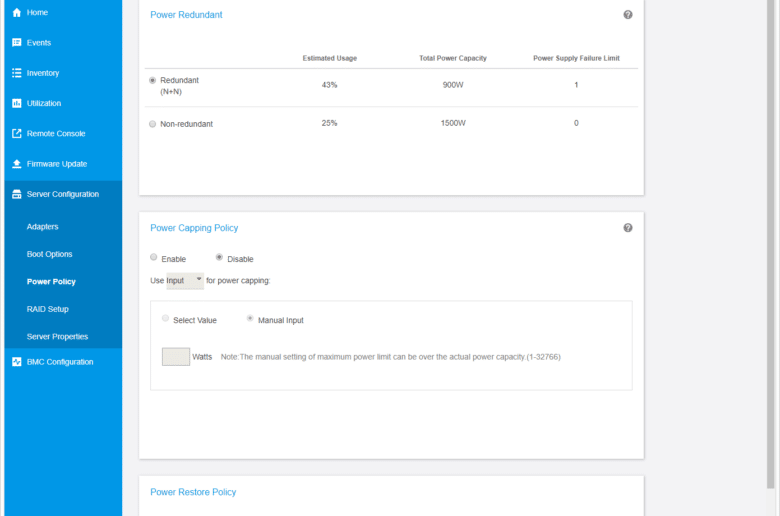Open help for Power Redundant section

[628, 15]
